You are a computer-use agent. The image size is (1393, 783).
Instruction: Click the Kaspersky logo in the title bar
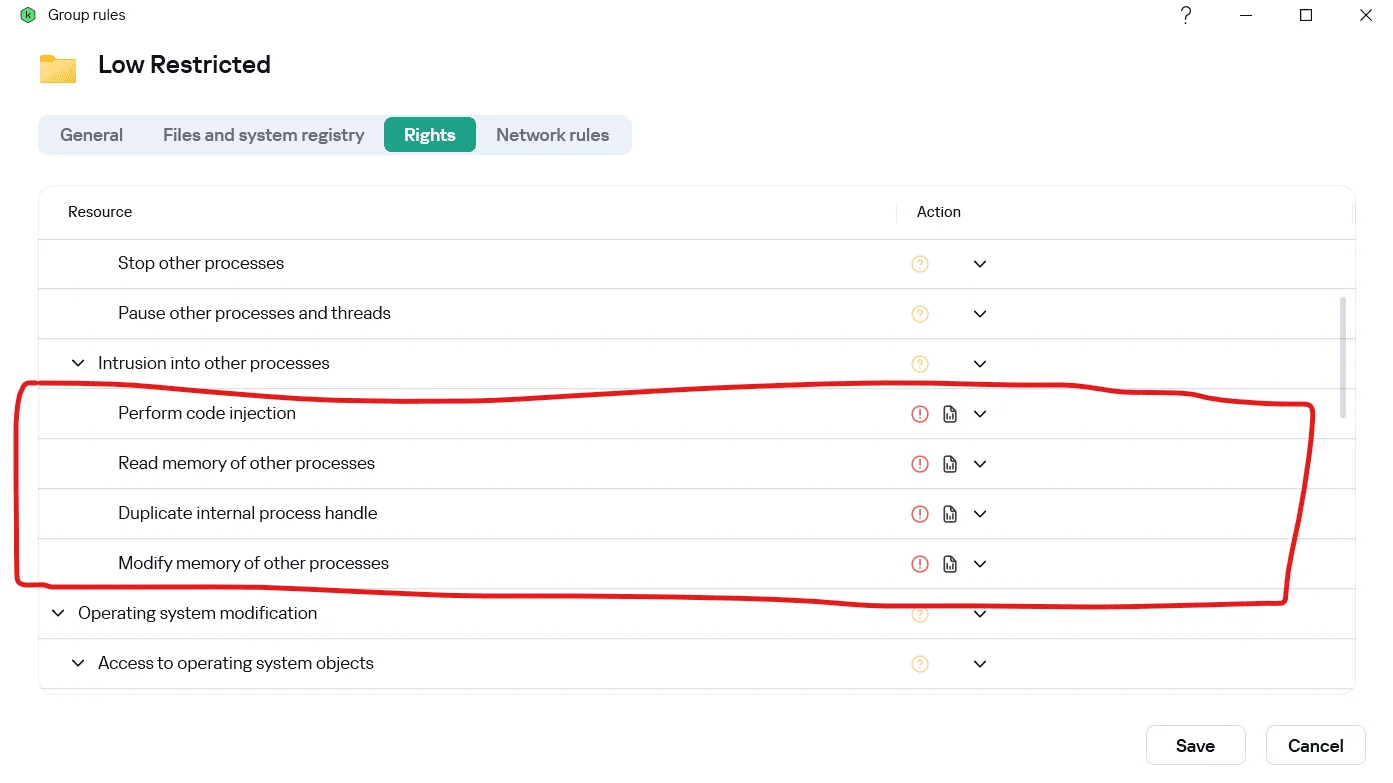[x=28, y=15]
